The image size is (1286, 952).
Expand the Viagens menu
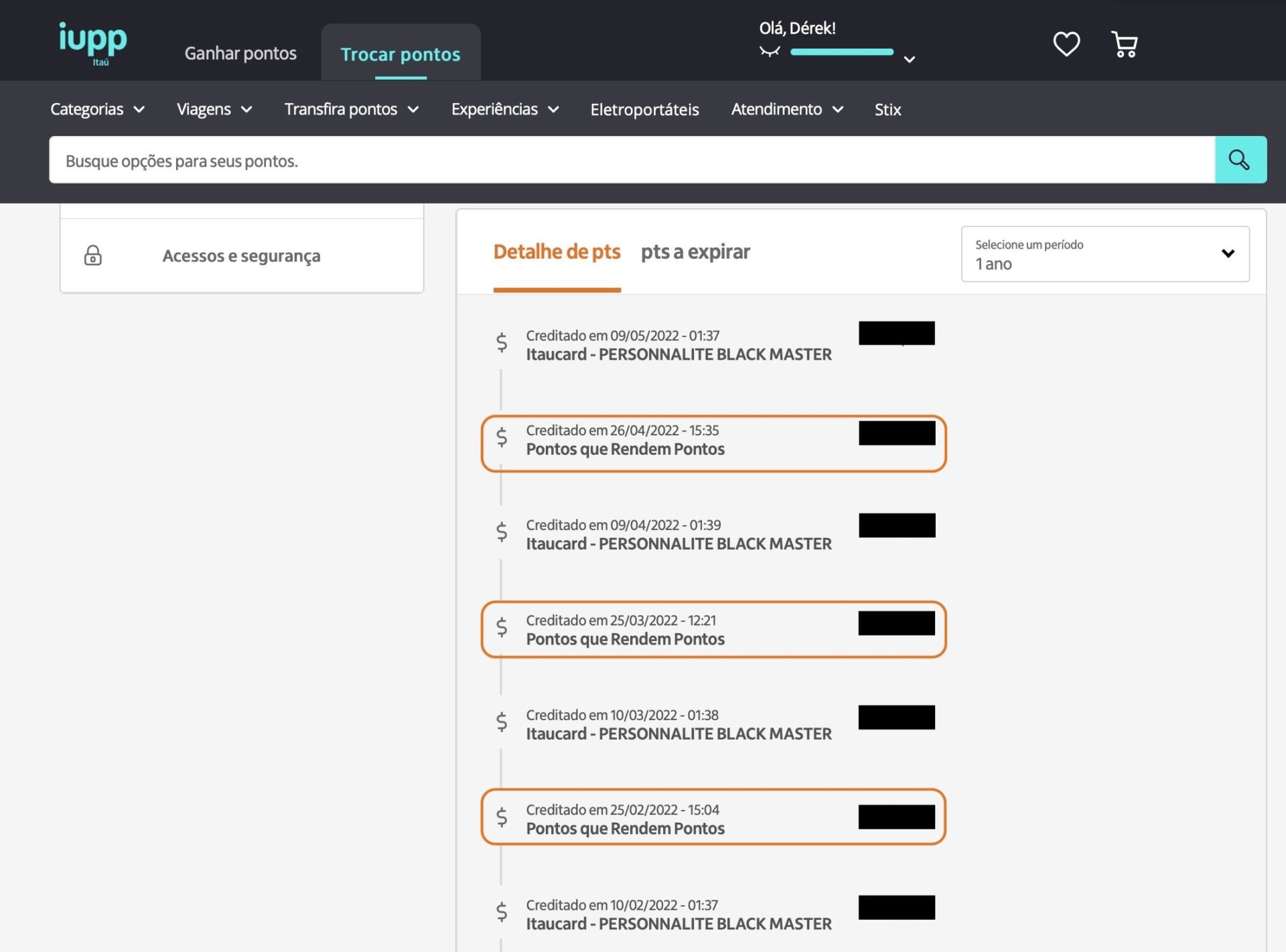point(214,109)
